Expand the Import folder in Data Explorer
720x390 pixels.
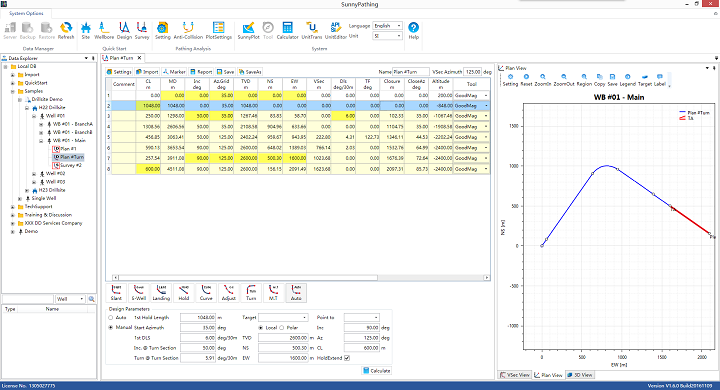13,74
